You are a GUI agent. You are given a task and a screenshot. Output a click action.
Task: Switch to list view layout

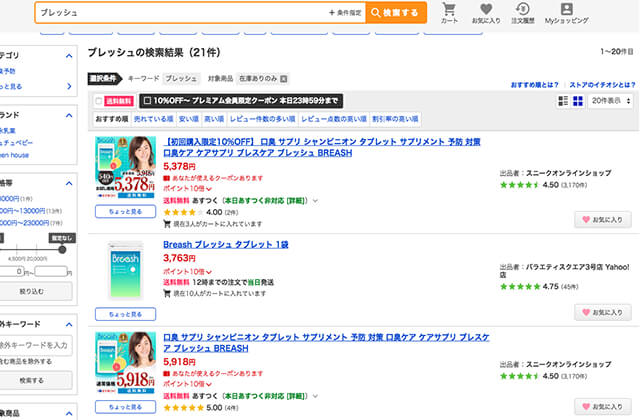pyautogui.click(x=563, y=101)
